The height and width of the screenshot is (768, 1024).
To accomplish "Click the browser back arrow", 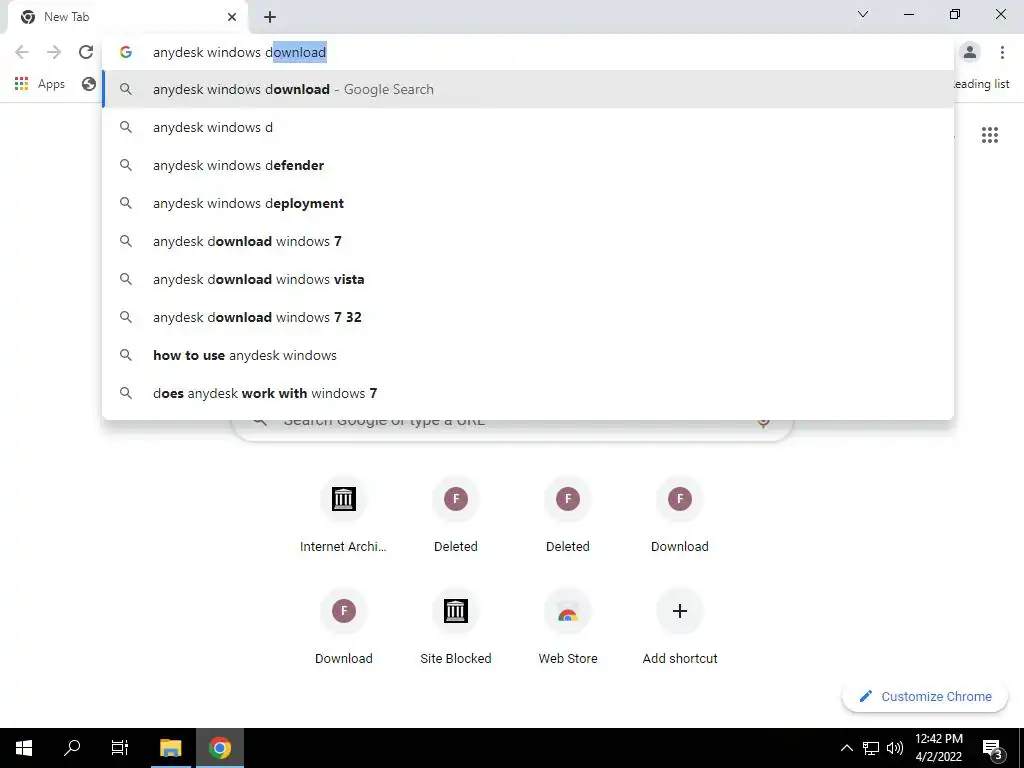I will (x=22, y=52).
